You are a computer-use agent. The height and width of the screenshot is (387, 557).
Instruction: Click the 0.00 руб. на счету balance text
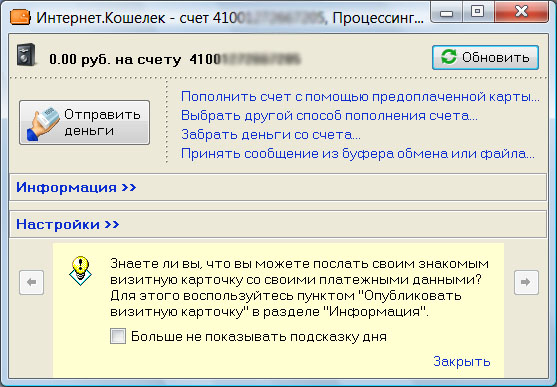coord(115,59)
